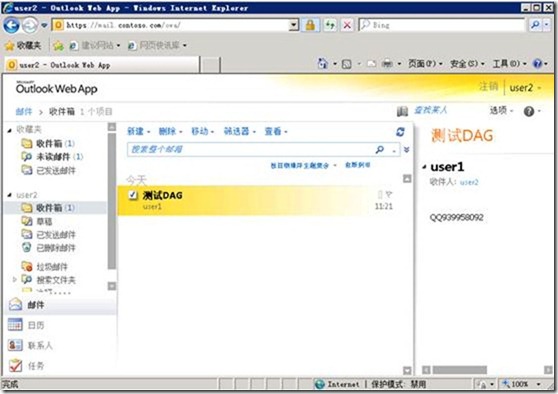Open a new blank browser tab
Viewport: 558px width, 394px height.
pyautogui.click(x=210, y=65)
